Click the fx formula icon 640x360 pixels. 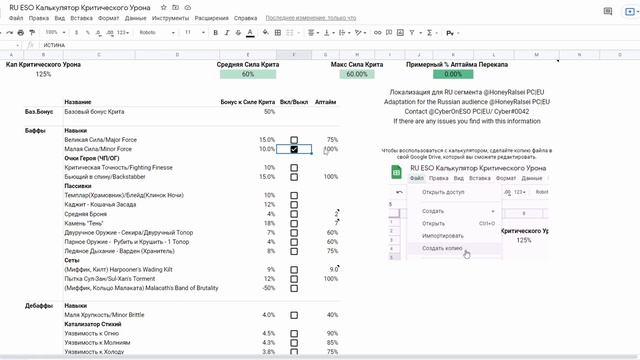point(31,45)
